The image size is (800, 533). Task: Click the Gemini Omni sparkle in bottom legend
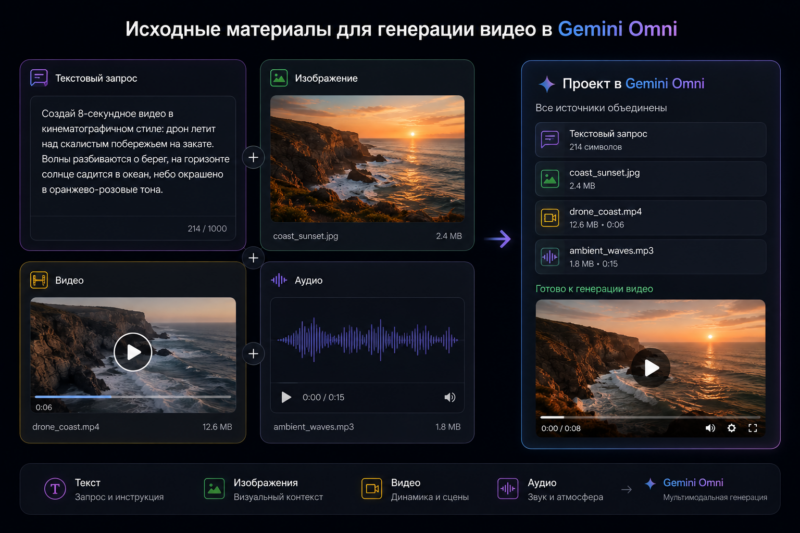[650, 483]
